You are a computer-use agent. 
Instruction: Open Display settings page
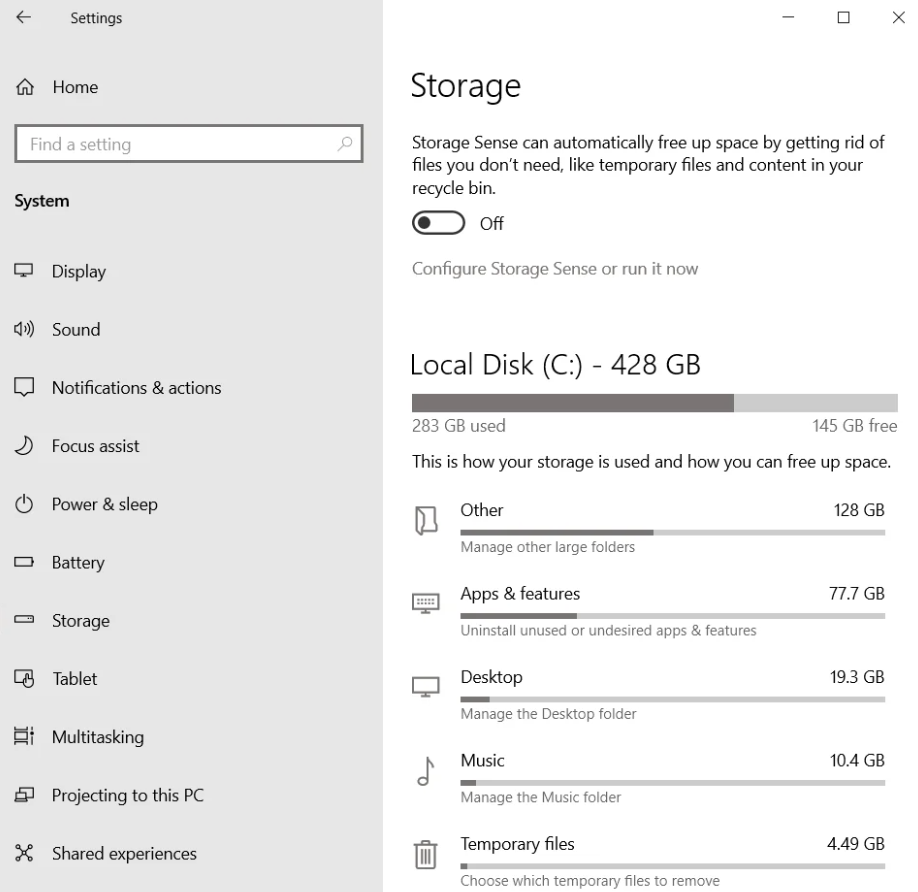point(79,272)
